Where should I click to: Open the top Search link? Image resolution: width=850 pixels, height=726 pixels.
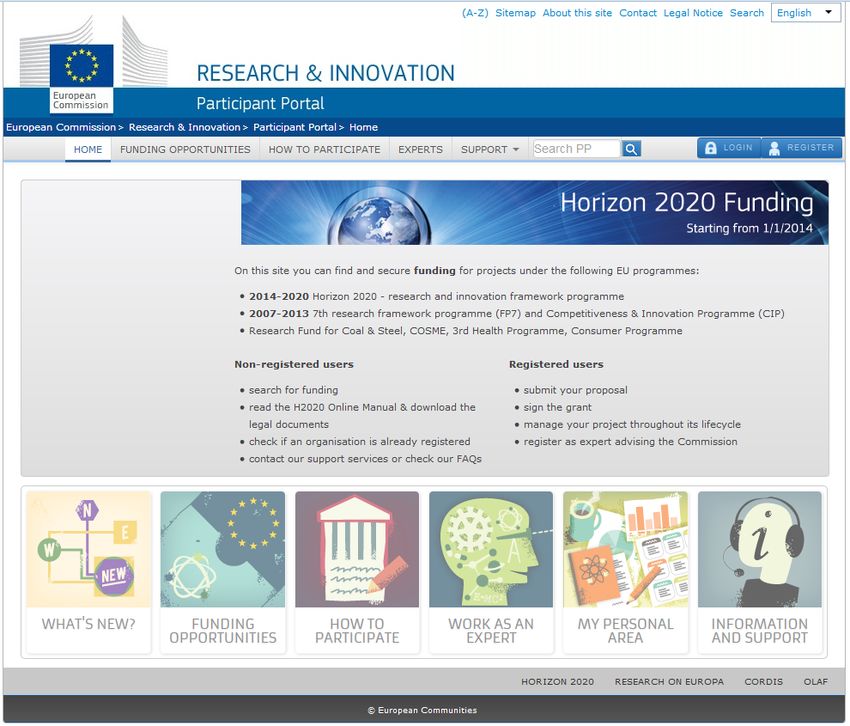coord(747,12)
